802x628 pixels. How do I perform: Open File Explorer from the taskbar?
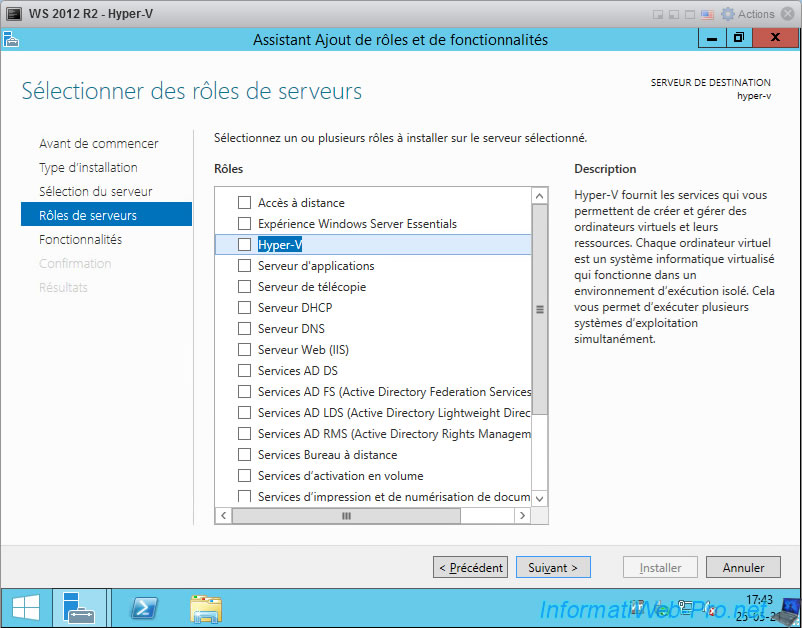206,608
